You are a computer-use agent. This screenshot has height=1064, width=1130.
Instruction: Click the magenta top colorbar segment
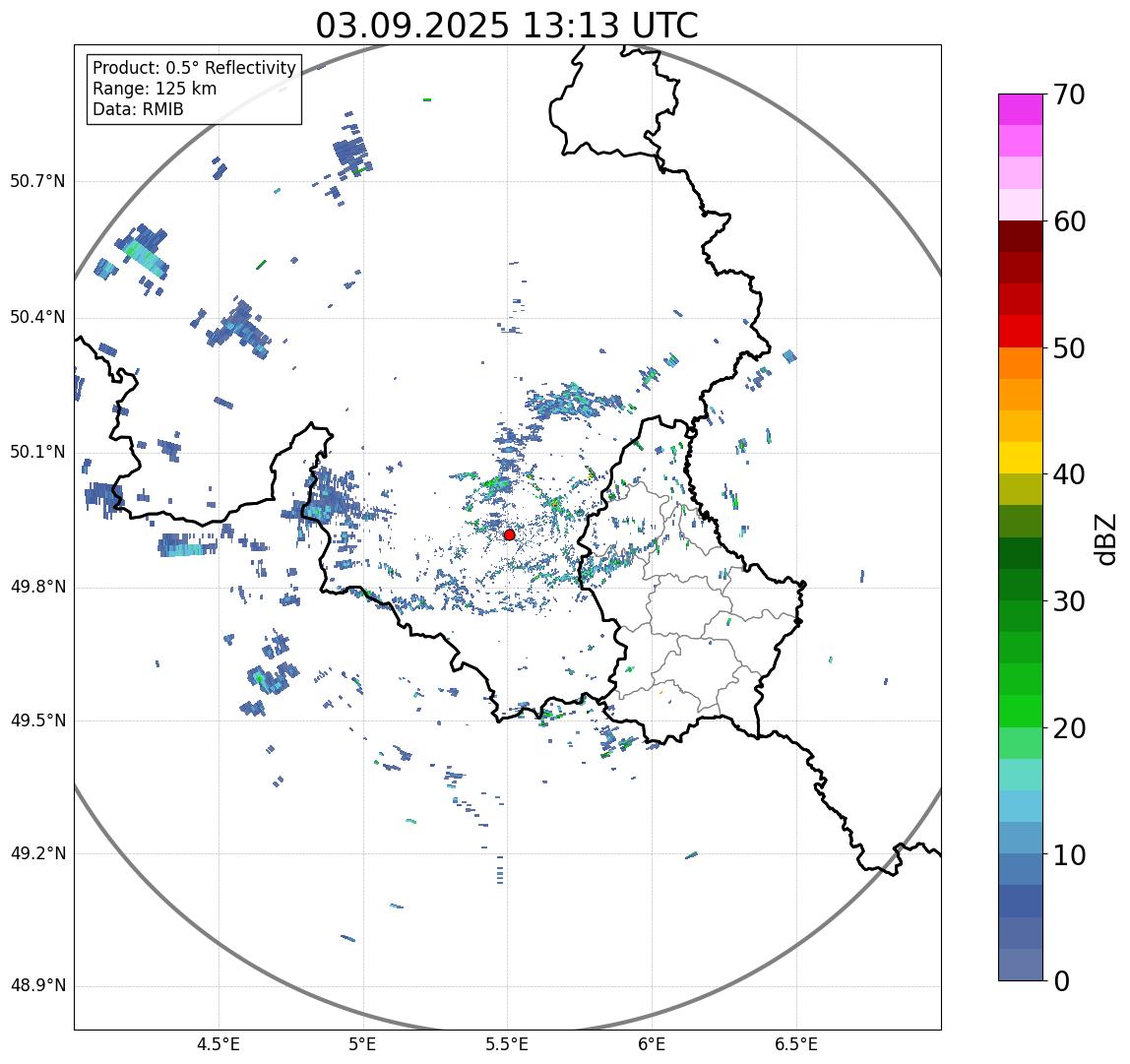[x=1021, y=109]
